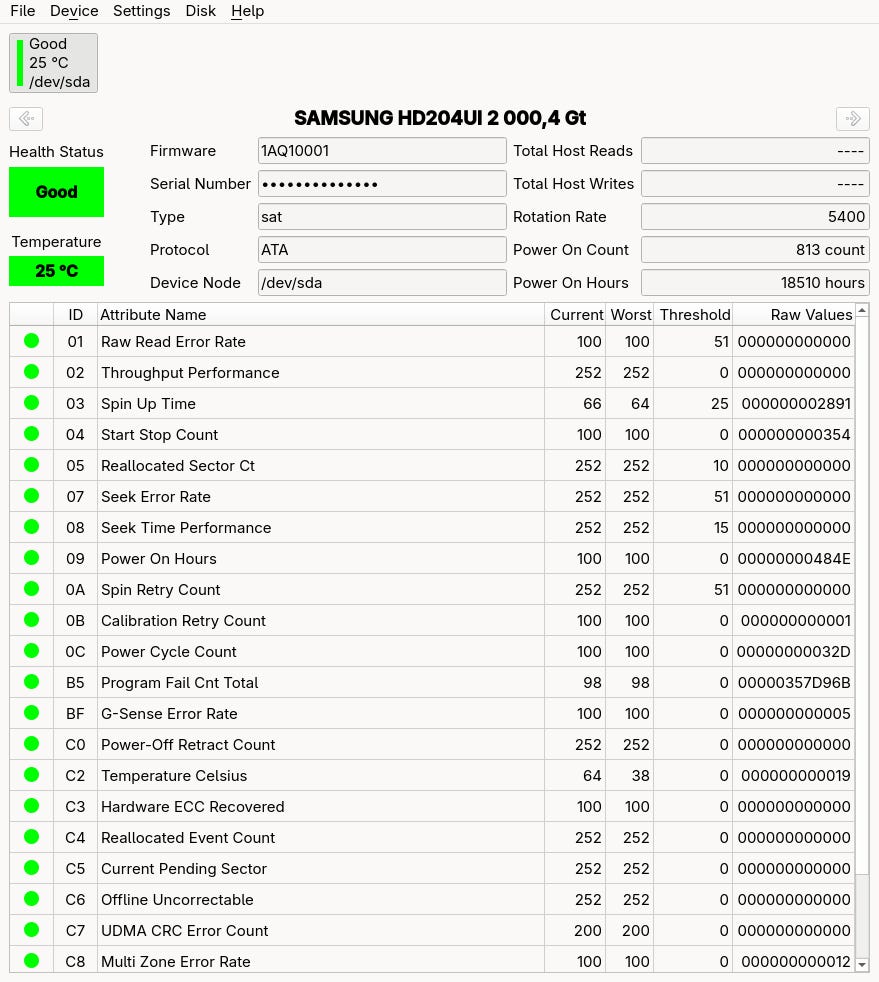Click the Power On Hours field
Screen dimensions: 879x982
tap(755, 283)
